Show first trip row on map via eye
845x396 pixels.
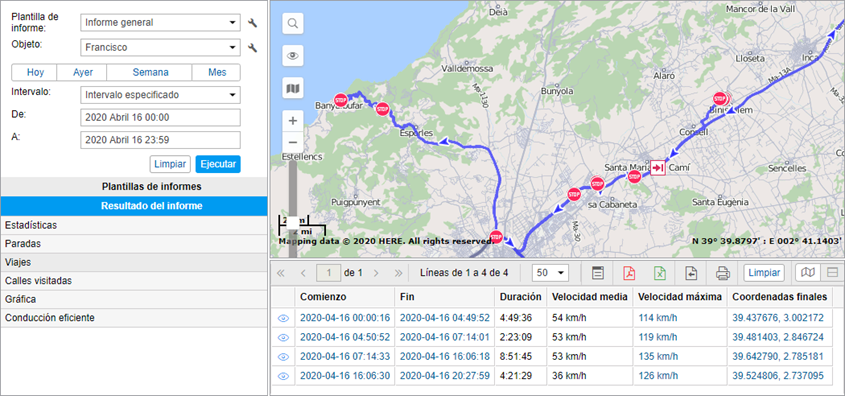[283, 318]
